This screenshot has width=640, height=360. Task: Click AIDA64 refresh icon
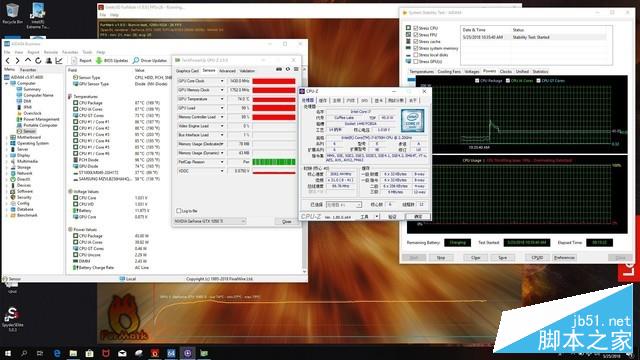coord(38,60)
